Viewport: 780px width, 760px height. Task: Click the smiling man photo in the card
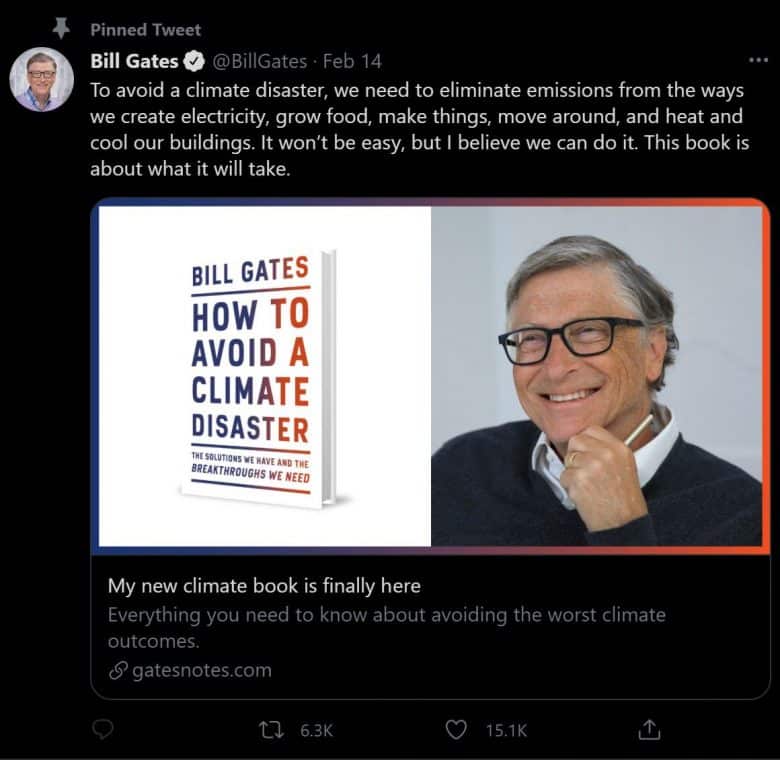pos(596,377)
